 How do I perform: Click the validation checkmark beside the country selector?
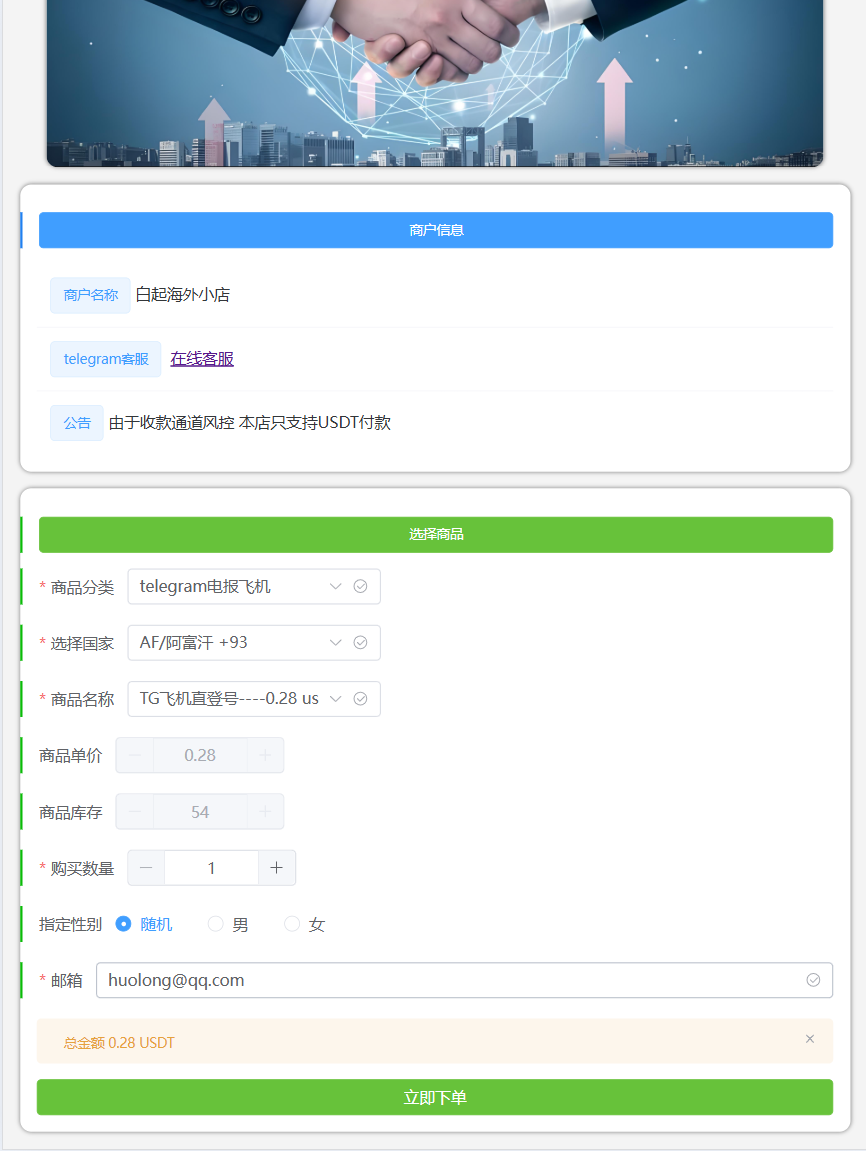(x=360, y=642)
